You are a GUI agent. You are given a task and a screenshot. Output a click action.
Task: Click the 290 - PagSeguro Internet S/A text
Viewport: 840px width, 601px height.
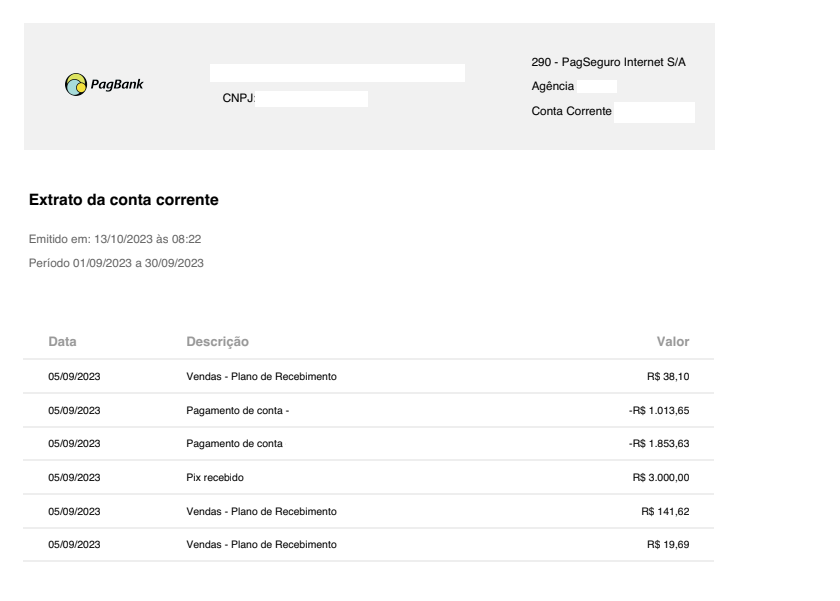point(608,62)
